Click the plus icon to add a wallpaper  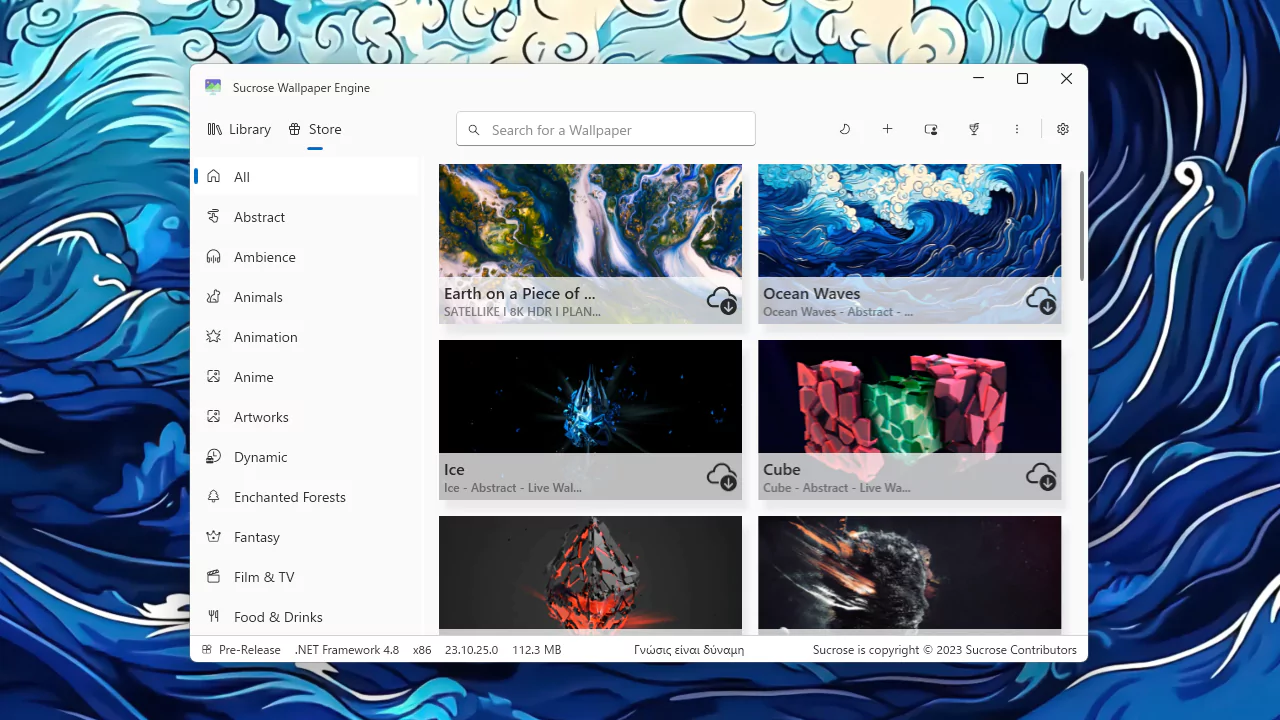887,129
